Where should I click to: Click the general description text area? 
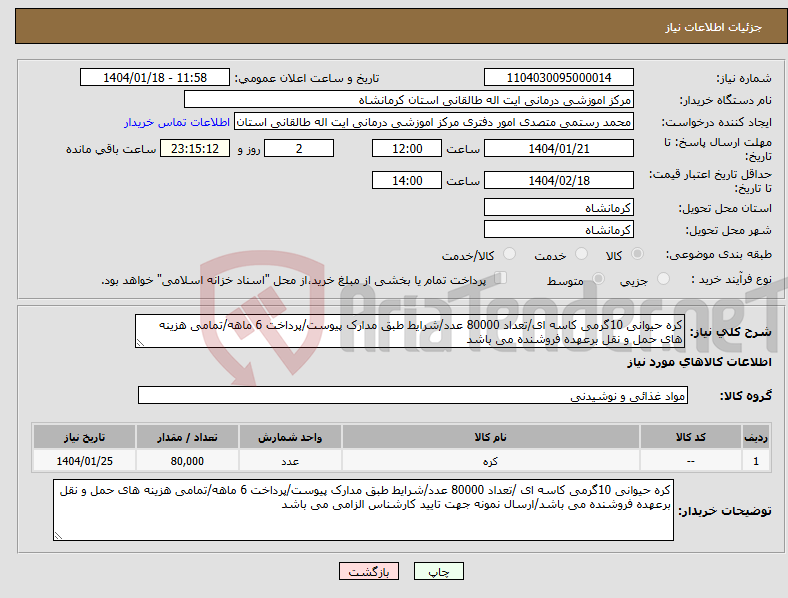[410, 332]
